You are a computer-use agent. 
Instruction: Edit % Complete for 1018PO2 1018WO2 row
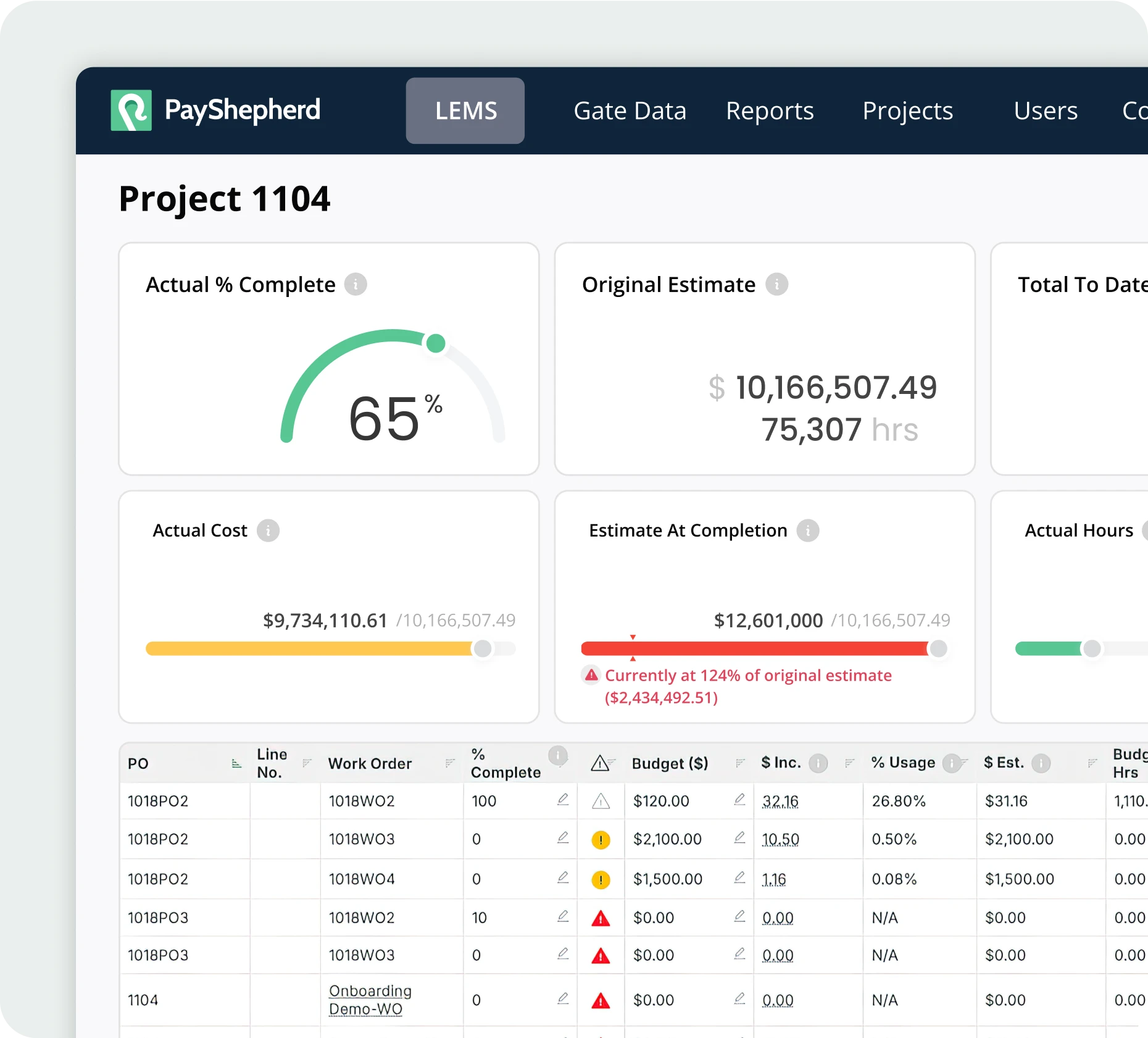coord(563,800)
